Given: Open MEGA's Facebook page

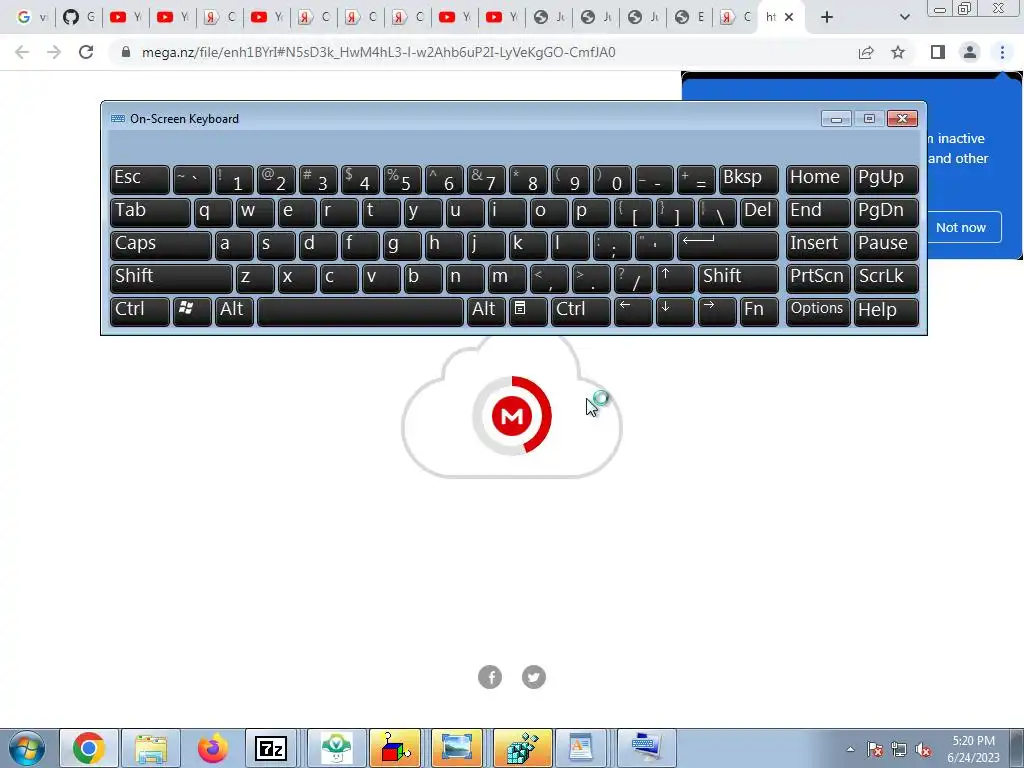Looking at the screenshot, I should point(490,677).
